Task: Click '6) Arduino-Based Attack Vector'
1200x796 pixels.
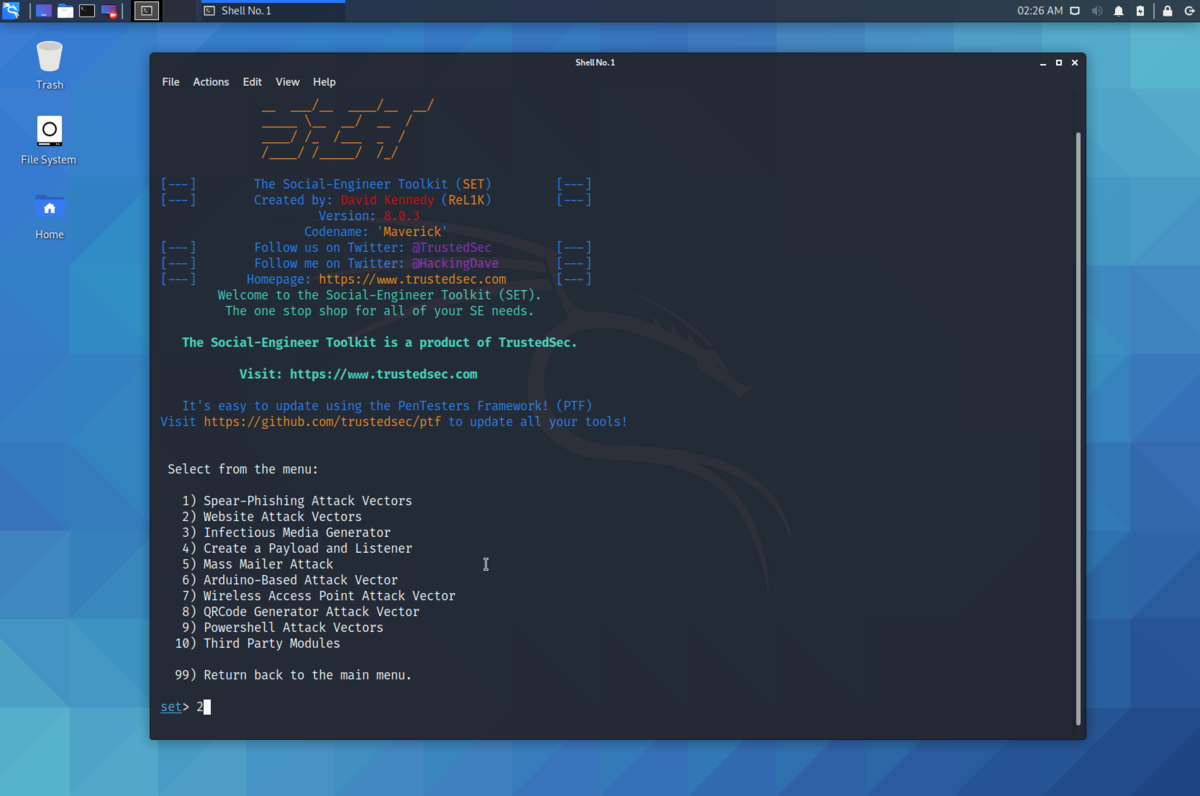Action: [x=290, y=580]
